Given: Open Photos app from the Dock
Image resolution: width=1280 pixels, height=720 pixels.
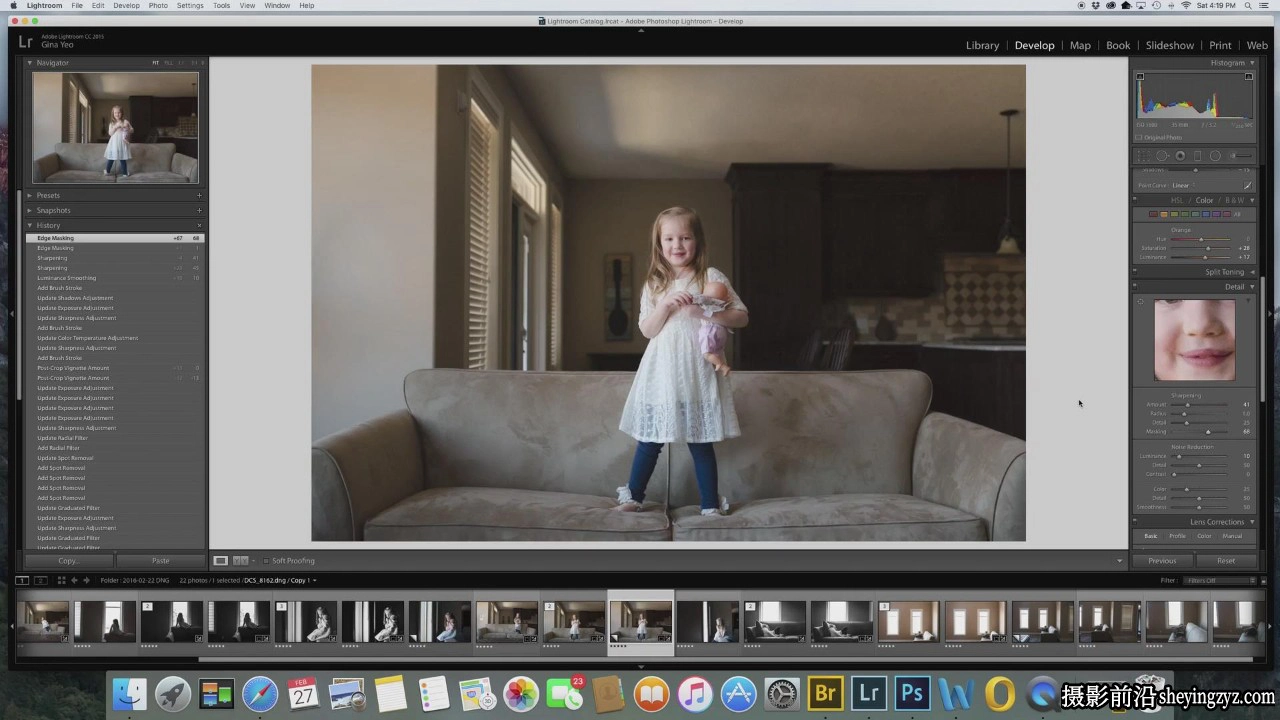Looking at the screenshot, I should (520, 693).
